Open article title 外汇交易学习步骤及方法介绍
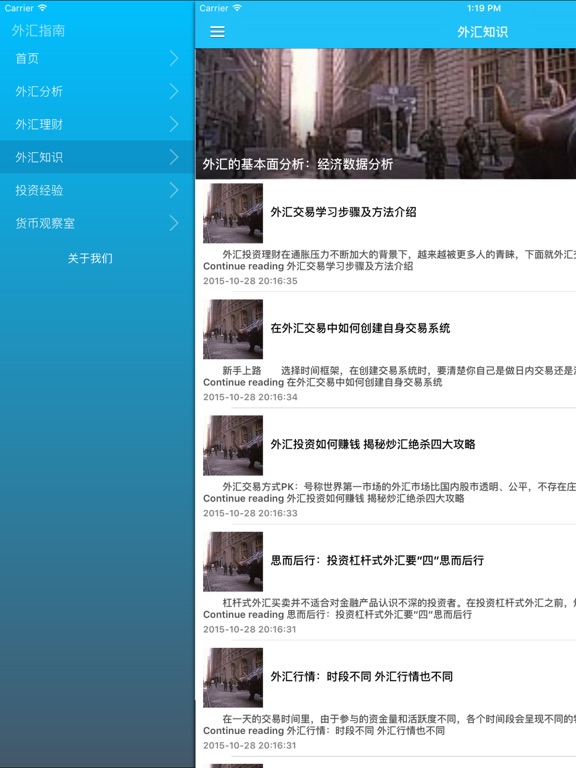 pyautogui.click(x=343, y=212)
